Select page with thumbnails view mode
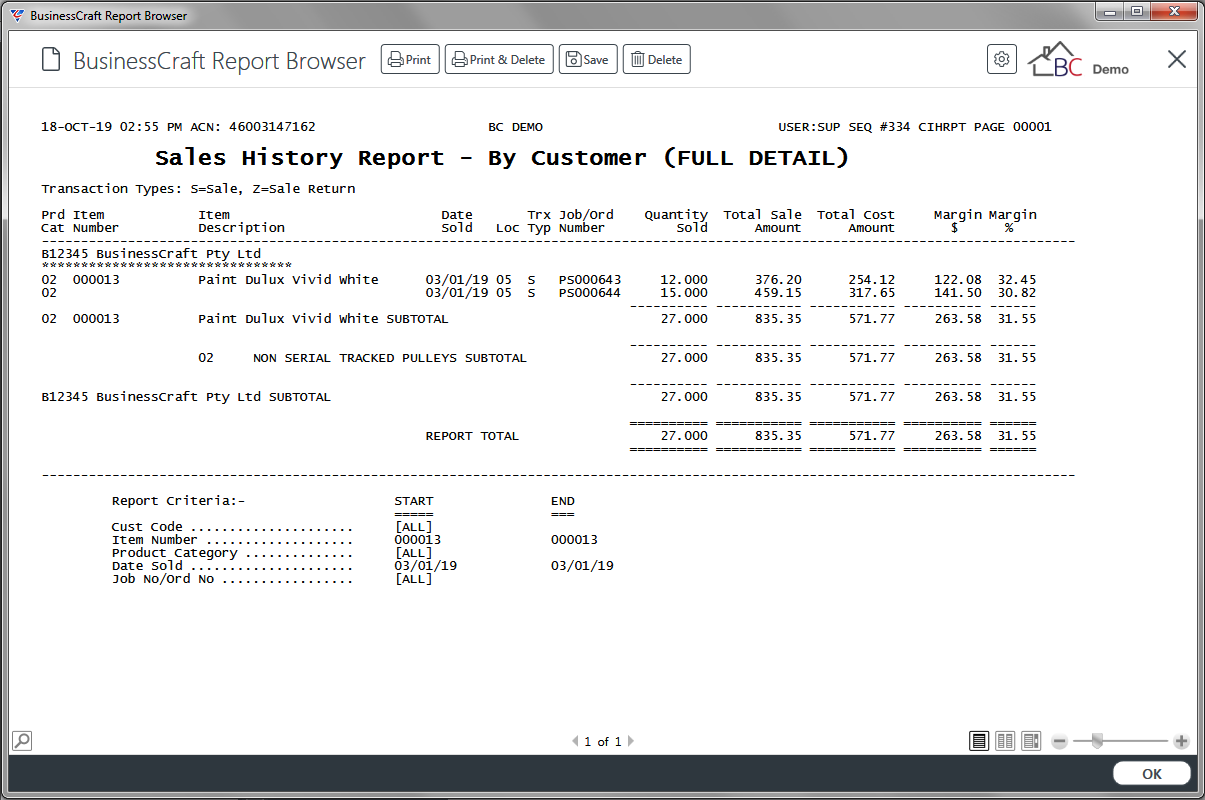Image resolution: width=1205 pixels, height=800 pixels. (x=1031, y=741)
